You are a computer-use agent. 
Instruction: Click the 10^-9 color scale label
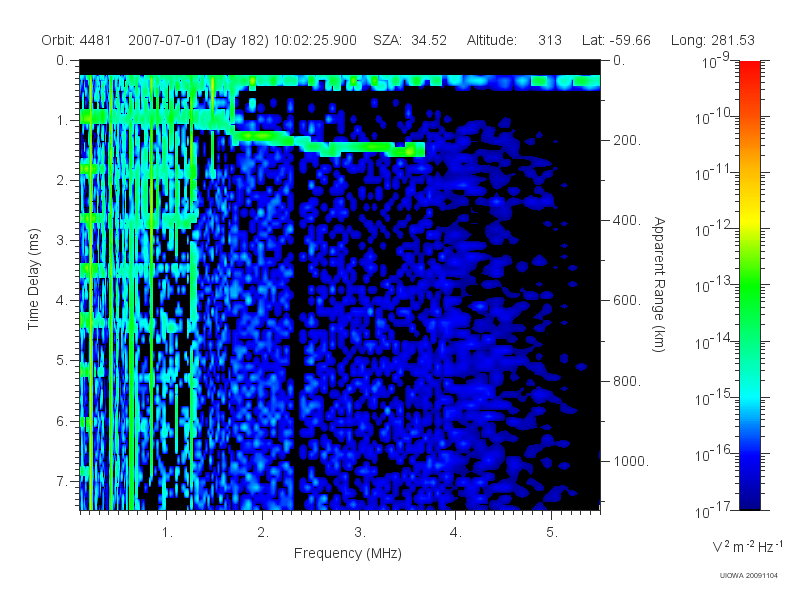716,62
